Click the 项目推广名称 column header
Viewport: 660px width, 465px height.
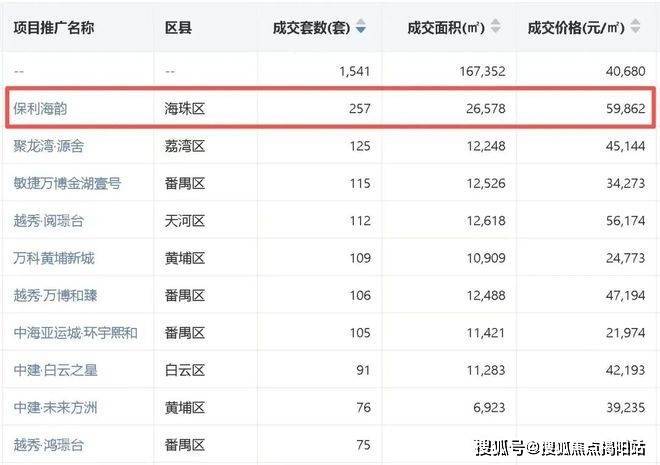click(x=54, y=28)
